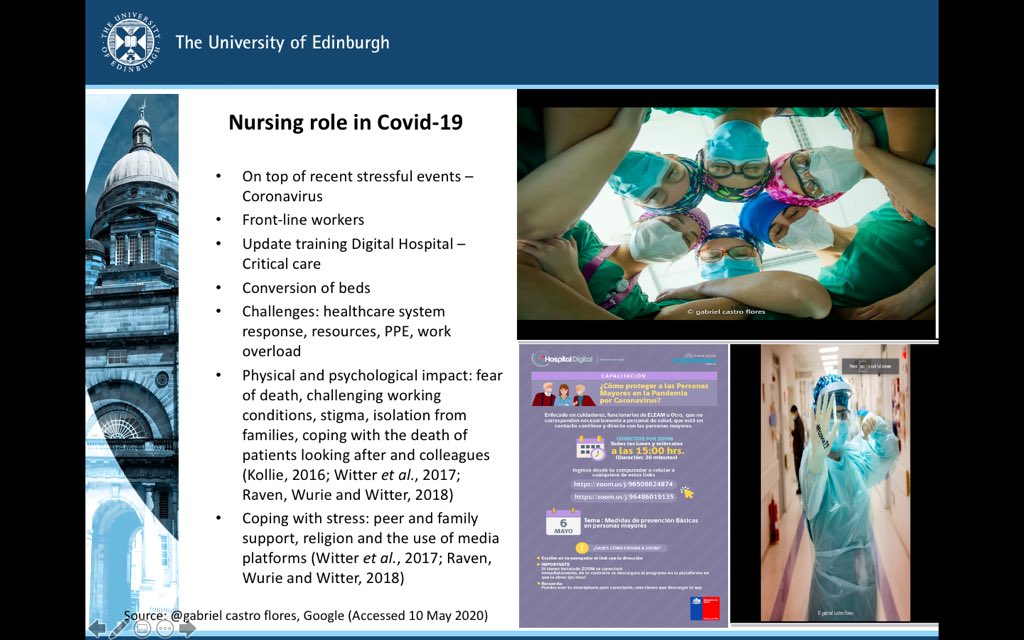This screenshot has width=1024, height=640.
Task: Select the photo of nurse in protective gown
Action: [x=835, y=483]
